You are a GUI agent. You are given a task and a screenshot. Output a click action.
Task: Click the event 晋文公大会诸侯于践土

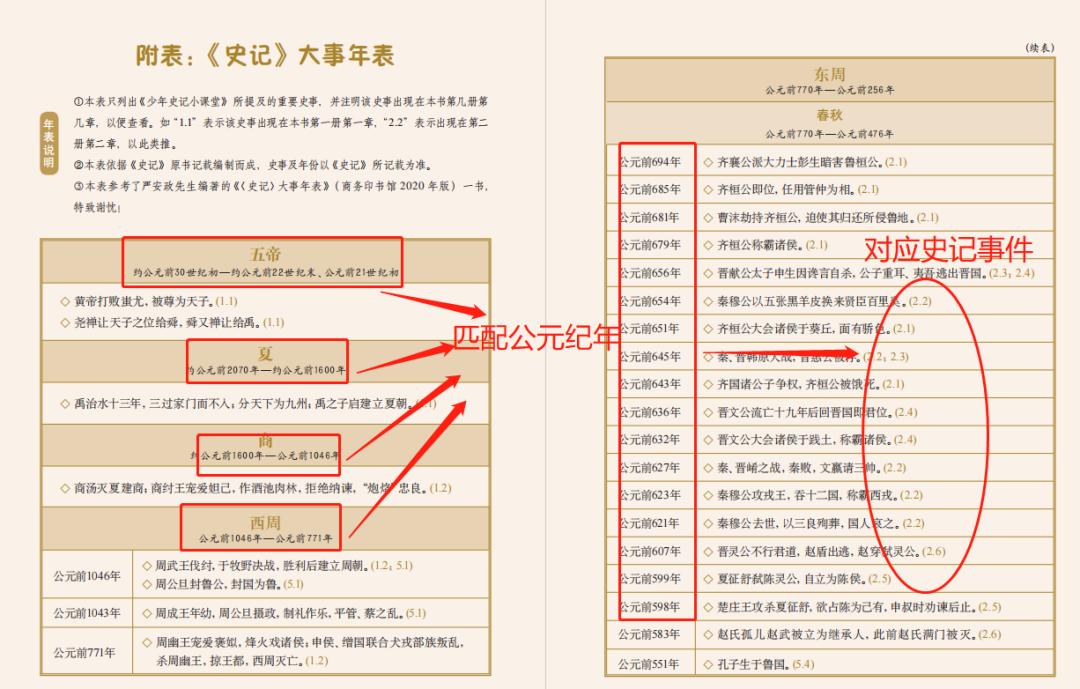(810, 440)
